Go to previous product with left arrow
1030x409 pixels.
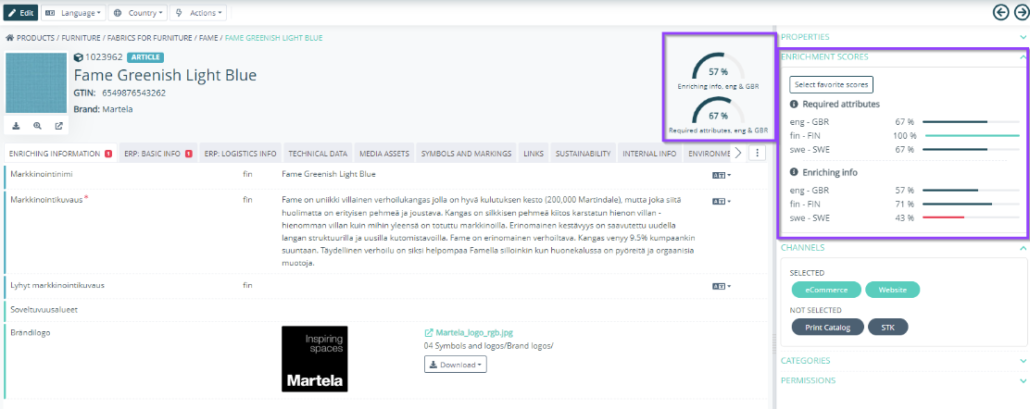pos(1000,12)
